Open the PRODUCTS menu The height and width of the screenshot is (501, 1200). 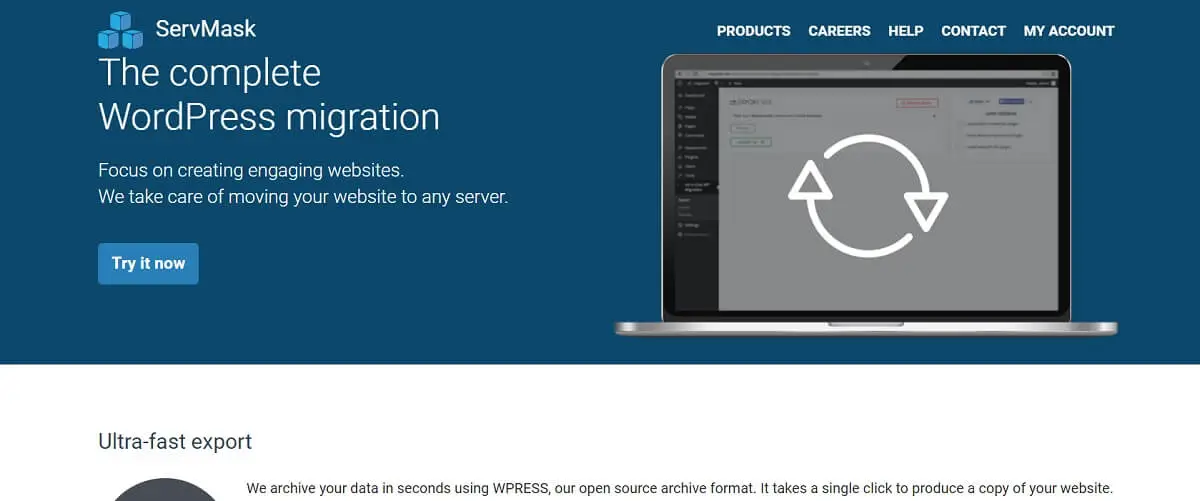coord(753,31)
